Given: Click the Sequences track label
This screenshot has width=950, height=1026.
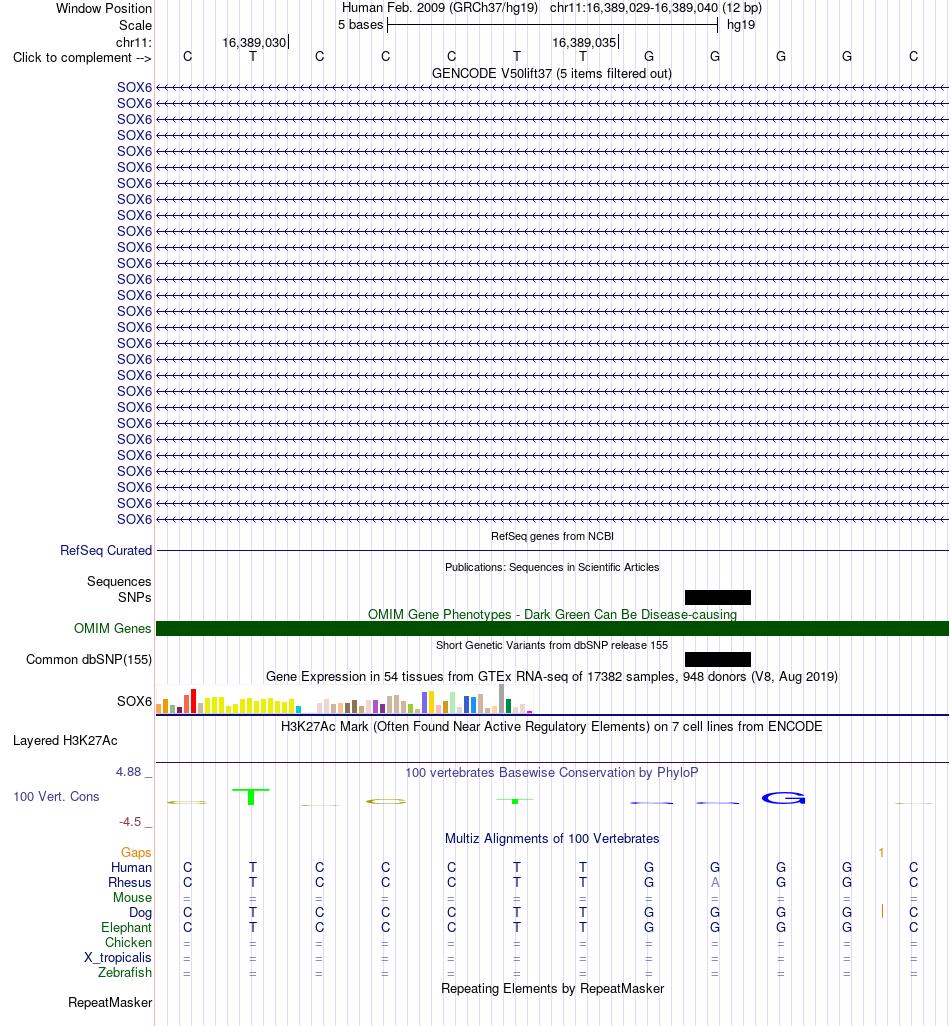Looking at the screenshot, I should 119,581.
